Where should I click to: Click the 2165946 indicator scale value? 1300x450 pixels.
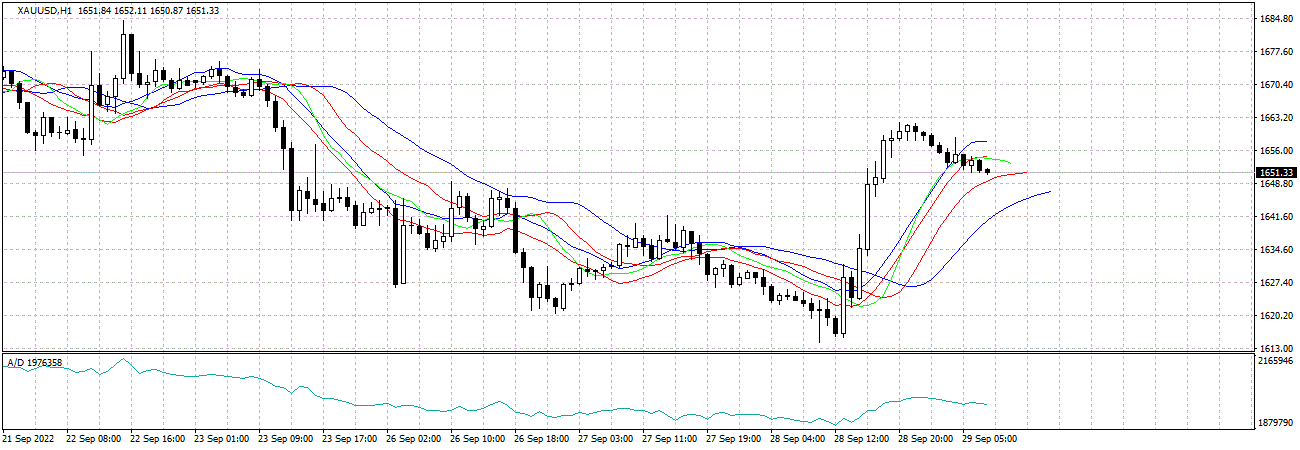click(1276, 360)
